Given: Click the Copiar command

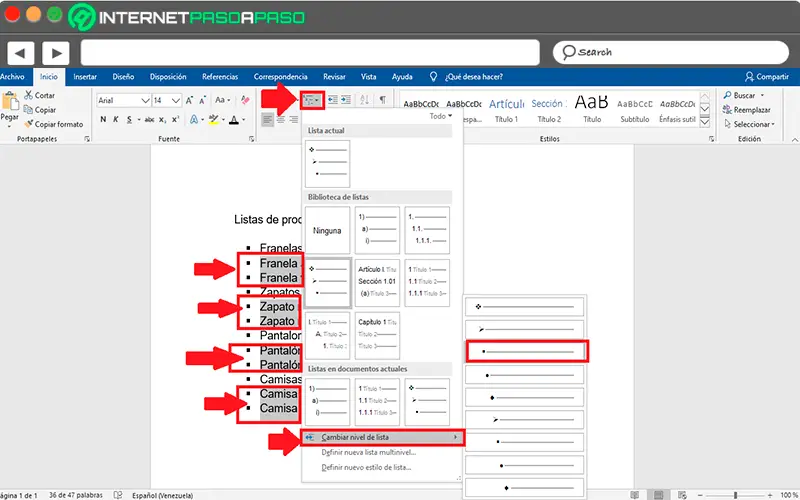Looking at the screenshot, I should pos(40,110).
